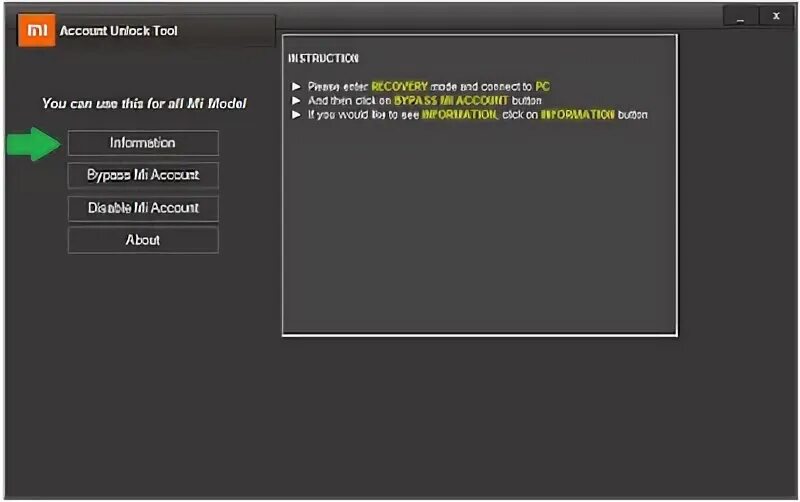Choose Disable Mi Account button
Screen dimensions: 800x502
(x=143, y=208)
